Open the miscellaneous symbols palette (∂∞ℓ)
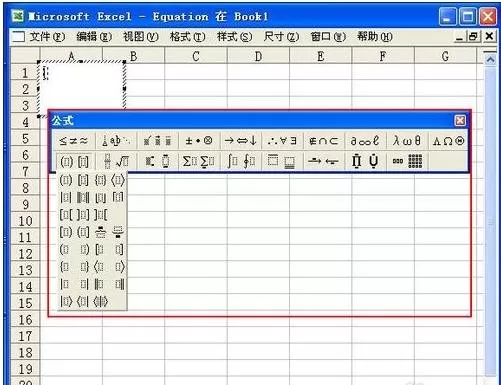Viewport: 501px width, 385px height. (x=365, y=141)
